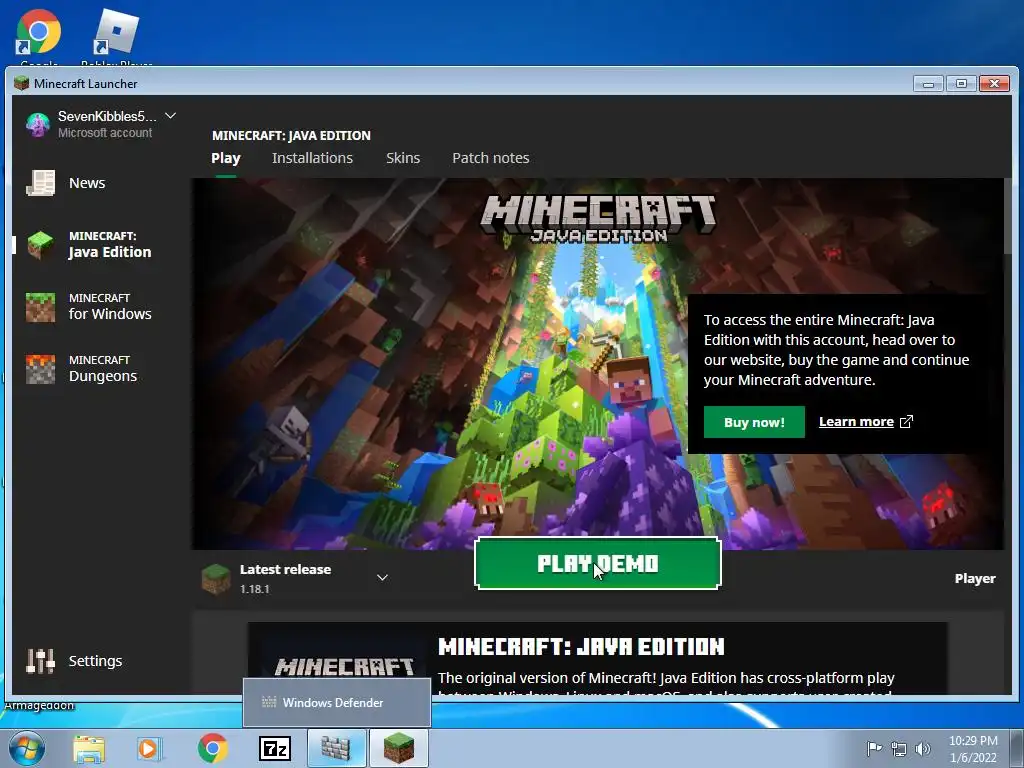Click the Player username label
Viewport: 1024px width, 768px height.
click(x=975, y=579)
